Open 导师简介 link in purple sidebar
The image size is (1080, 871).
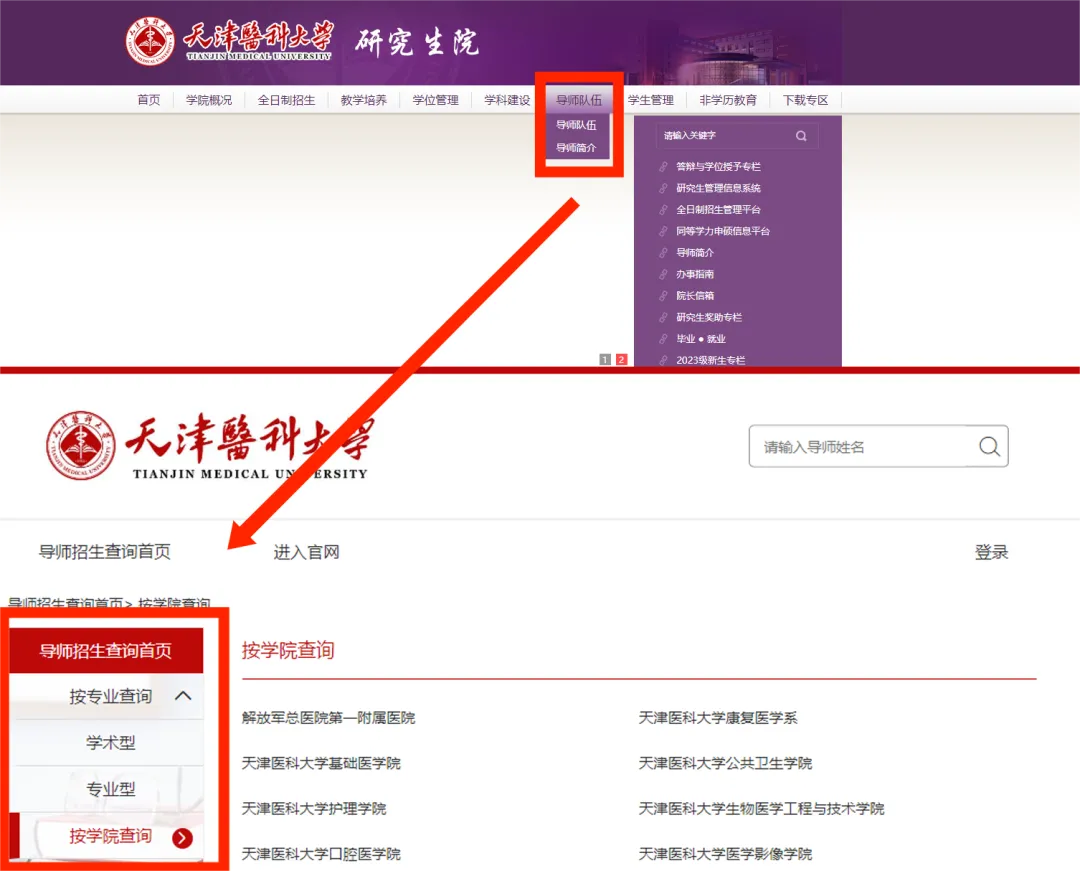pos(695,253)
